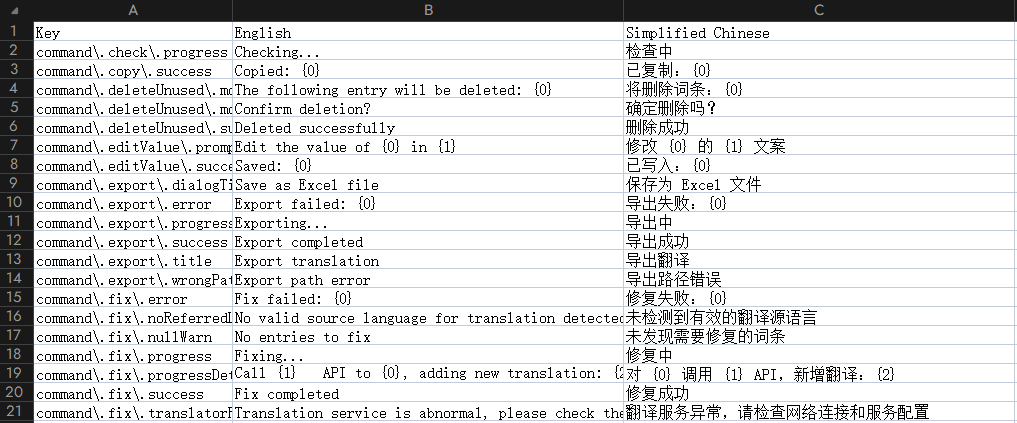
Task: Select cell 'Export path error'
Action: tap(428, 280)
